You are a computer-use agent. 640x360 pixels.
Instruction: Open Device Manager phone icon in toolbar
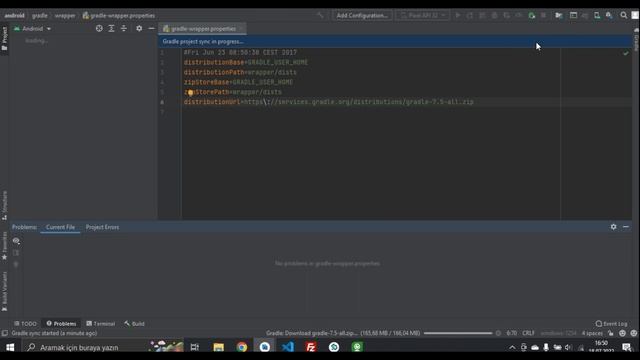(597, 16)
